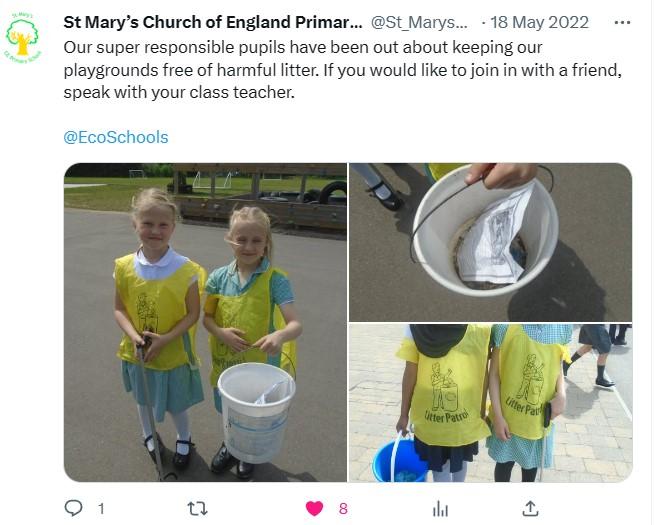The height and width of the screenshot is (525, 655).
Task: Open the reply speech bubble icon
Action: click(74, 508)
